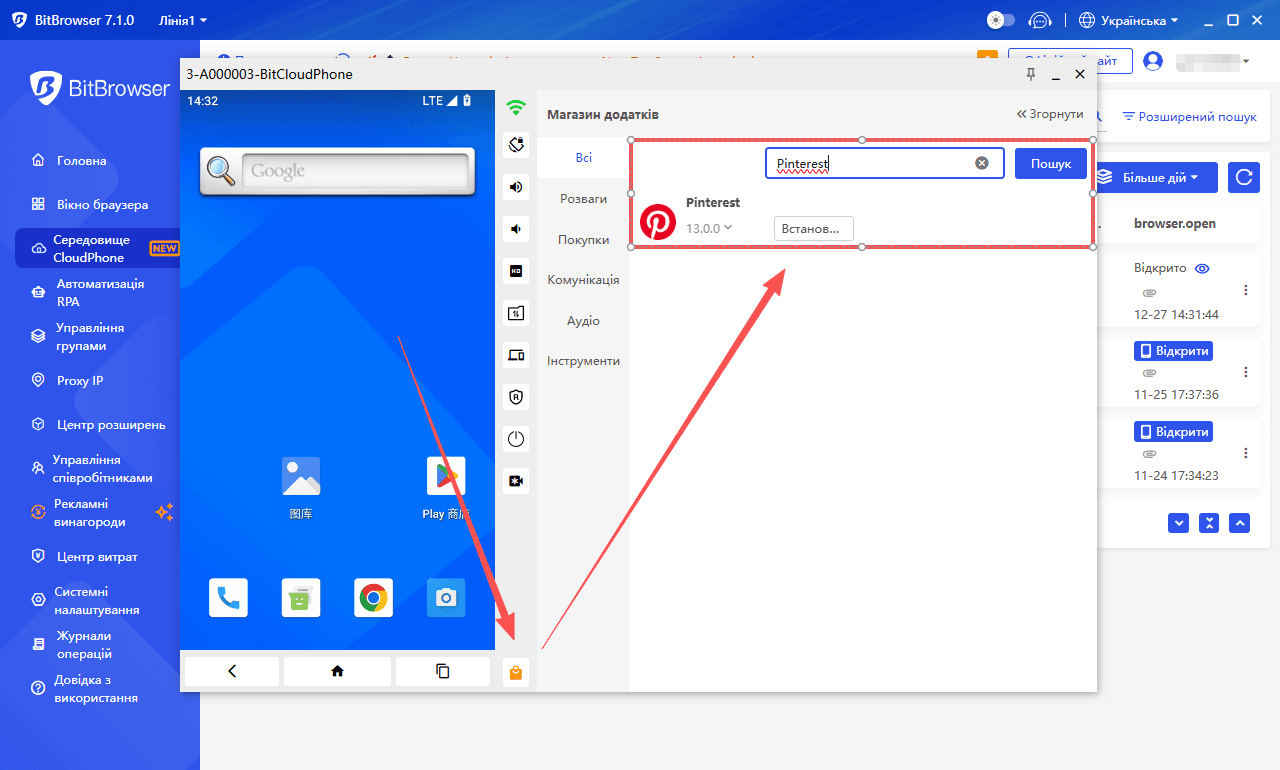Select the Всі category tab

[x=583, y=158]
